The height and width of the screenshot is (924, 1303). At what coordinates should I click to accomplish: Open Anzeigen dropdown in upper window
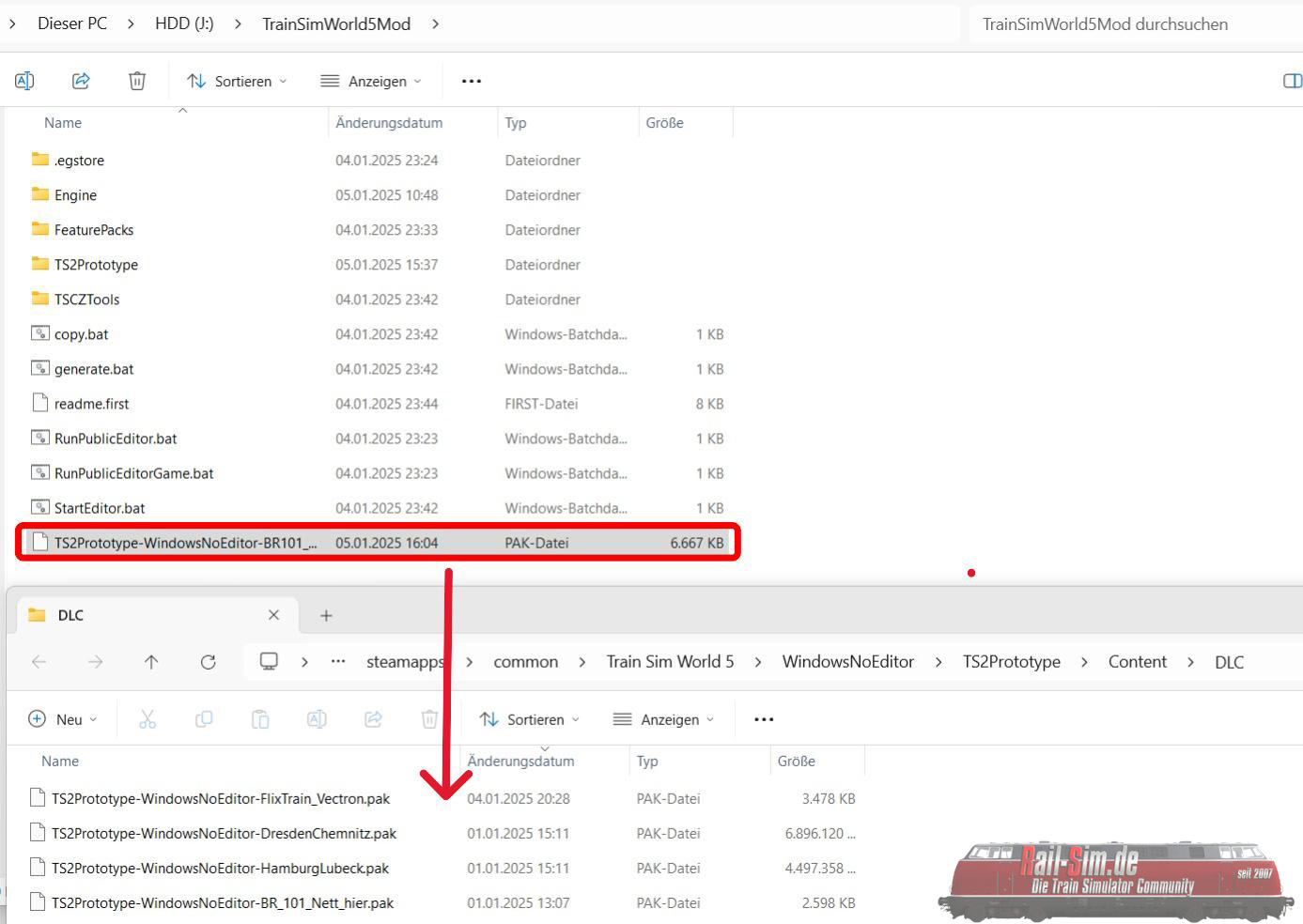click(371, 81)
